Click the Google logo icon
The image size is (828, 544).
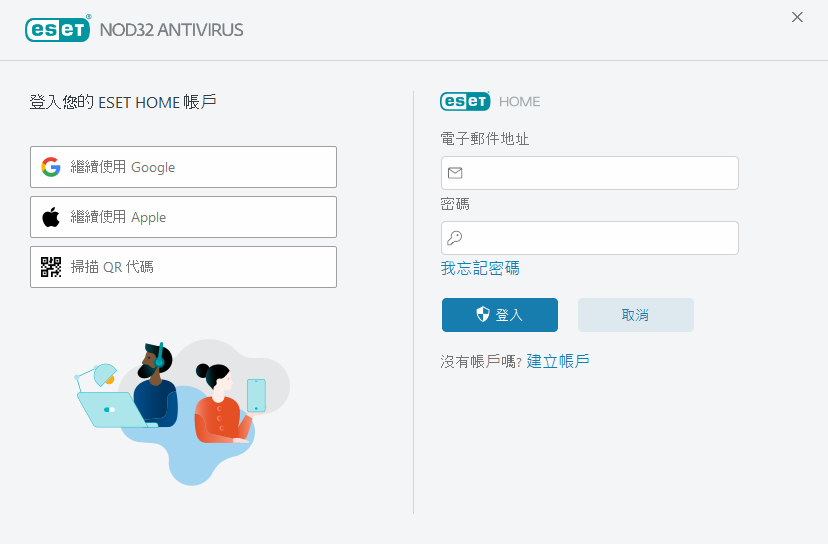tap(51, 167)
